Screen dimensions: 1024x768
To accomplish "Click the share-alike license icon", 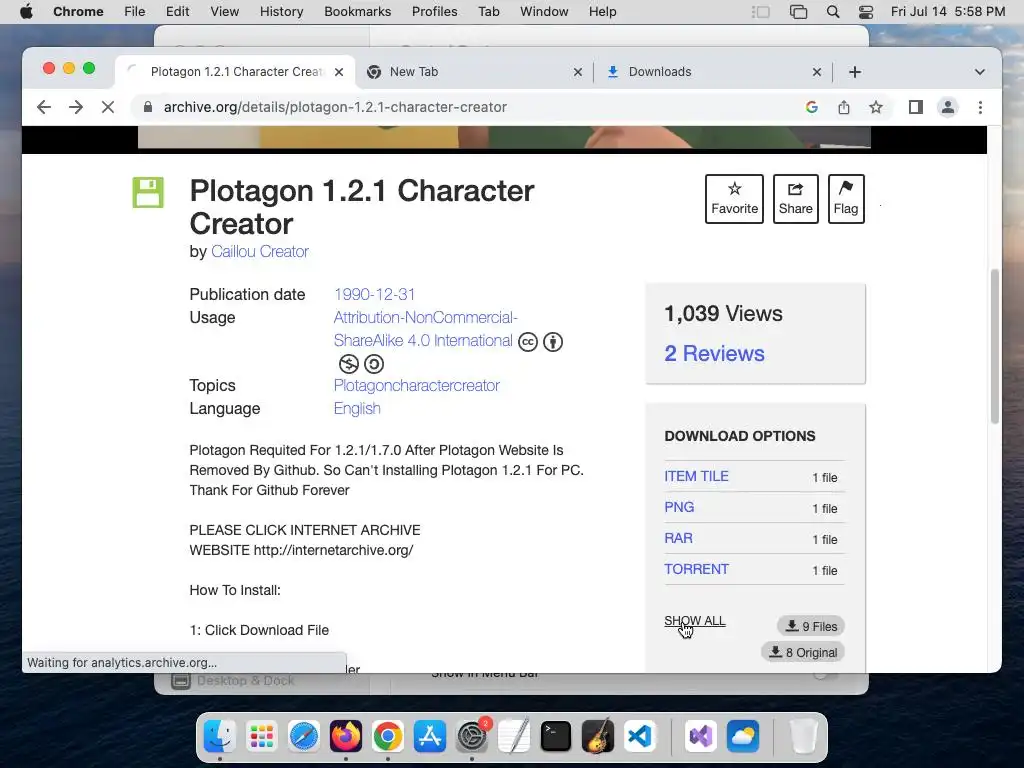I will (x=374, y=364).
